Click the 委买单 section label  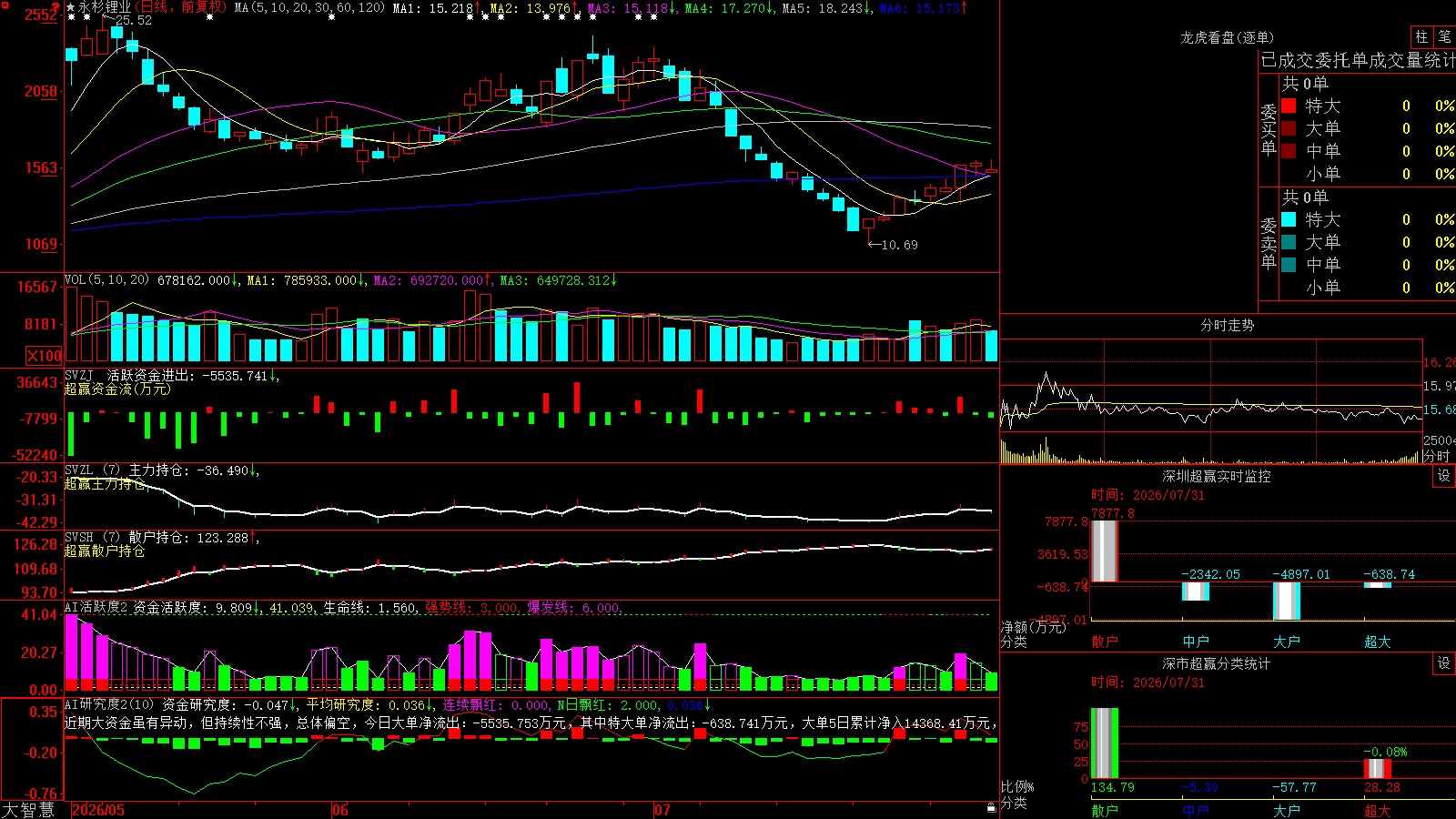1269,129
